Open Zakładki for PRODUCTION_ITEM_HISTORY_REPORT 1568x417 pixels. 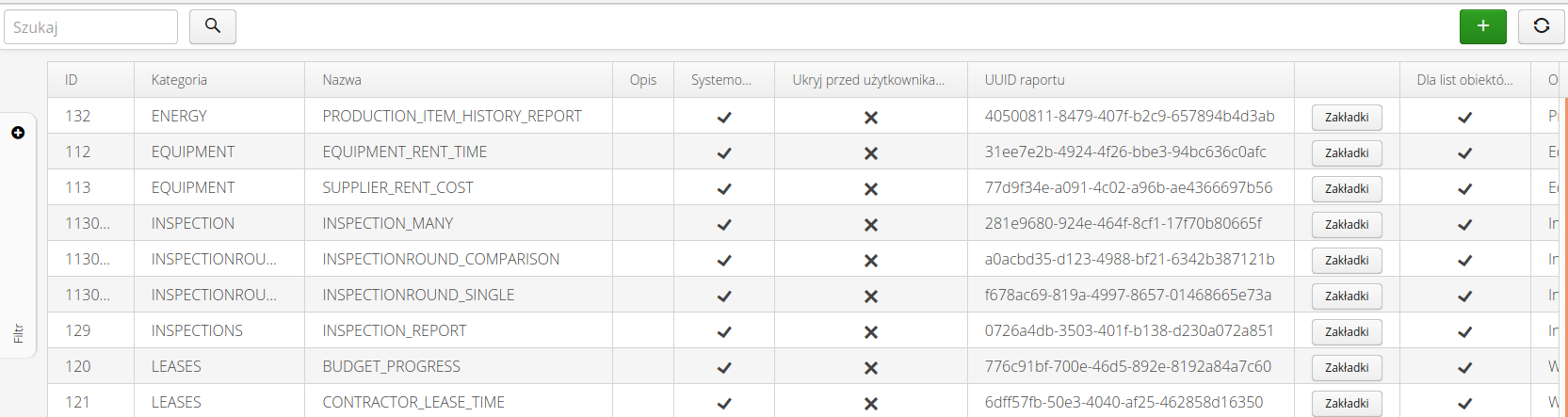[x=1347, y=118]
